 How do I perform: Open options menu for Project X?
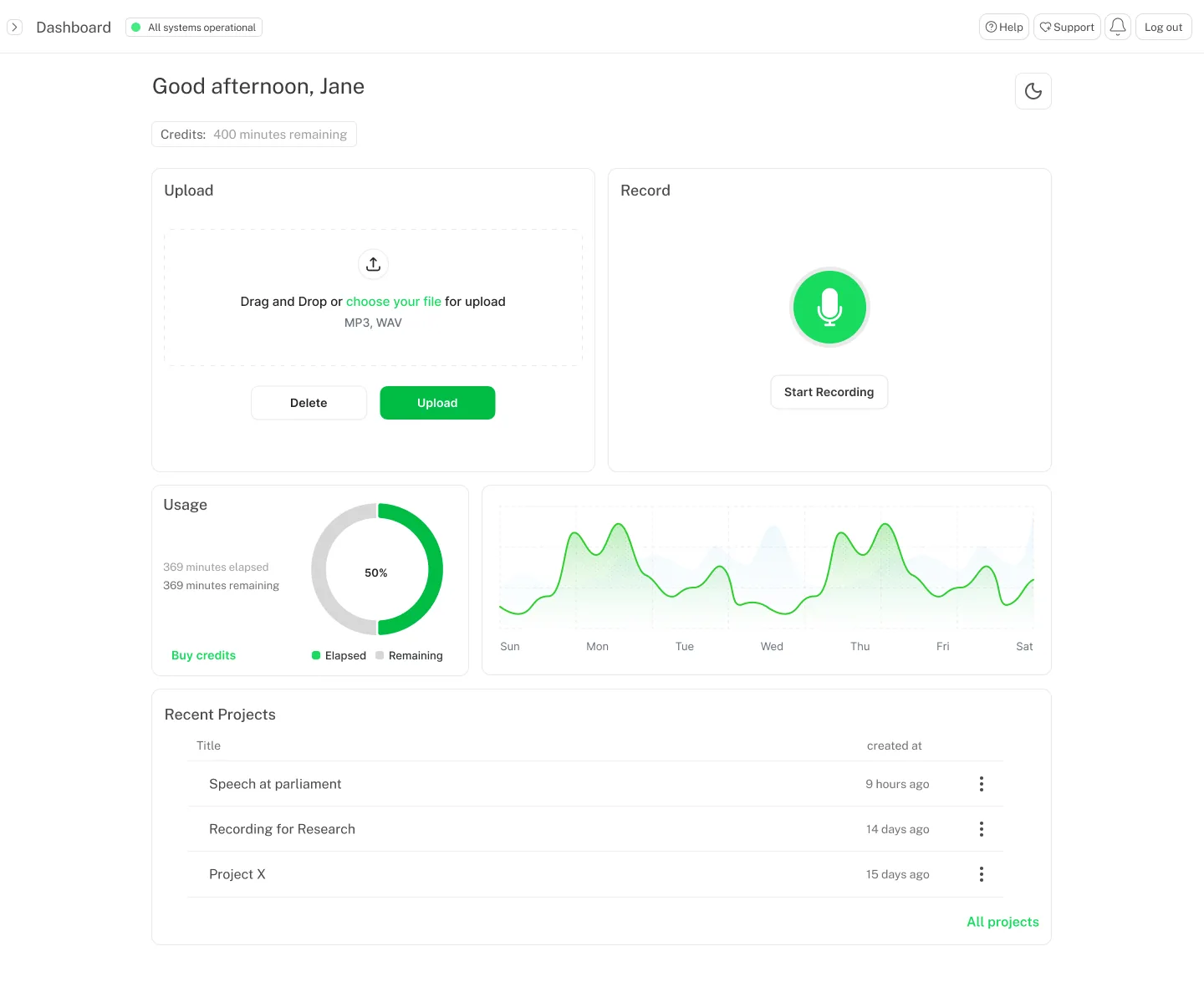click(x=982, y=874)
